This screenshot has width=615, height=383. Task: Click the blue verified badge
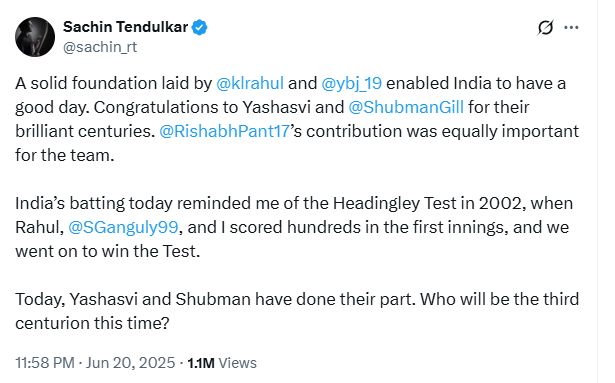tap(200, 27)
